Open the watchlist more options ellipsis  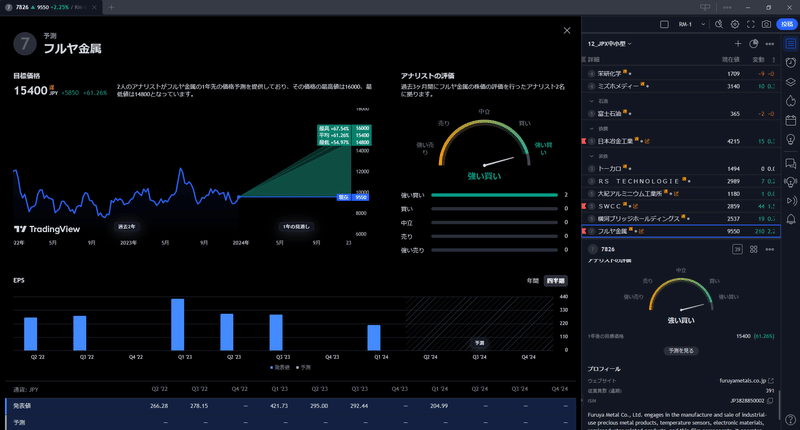pos(770,44)
